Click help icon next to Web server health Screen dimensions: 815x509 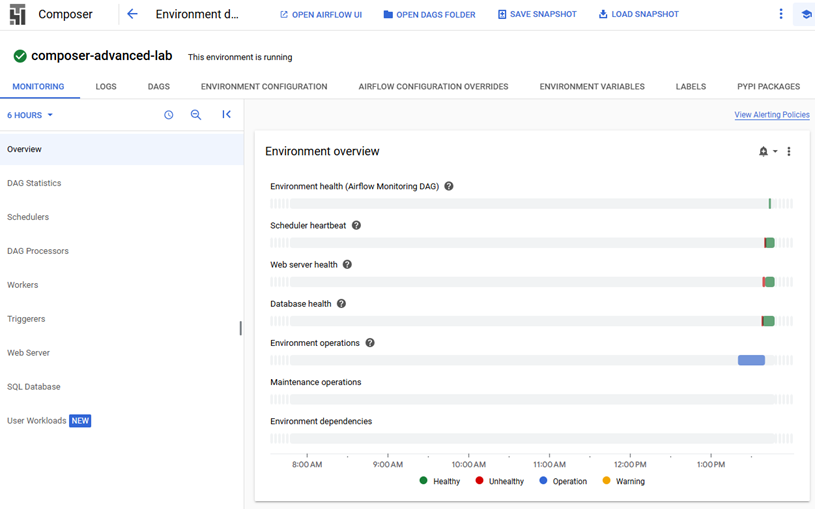point(347,264)
